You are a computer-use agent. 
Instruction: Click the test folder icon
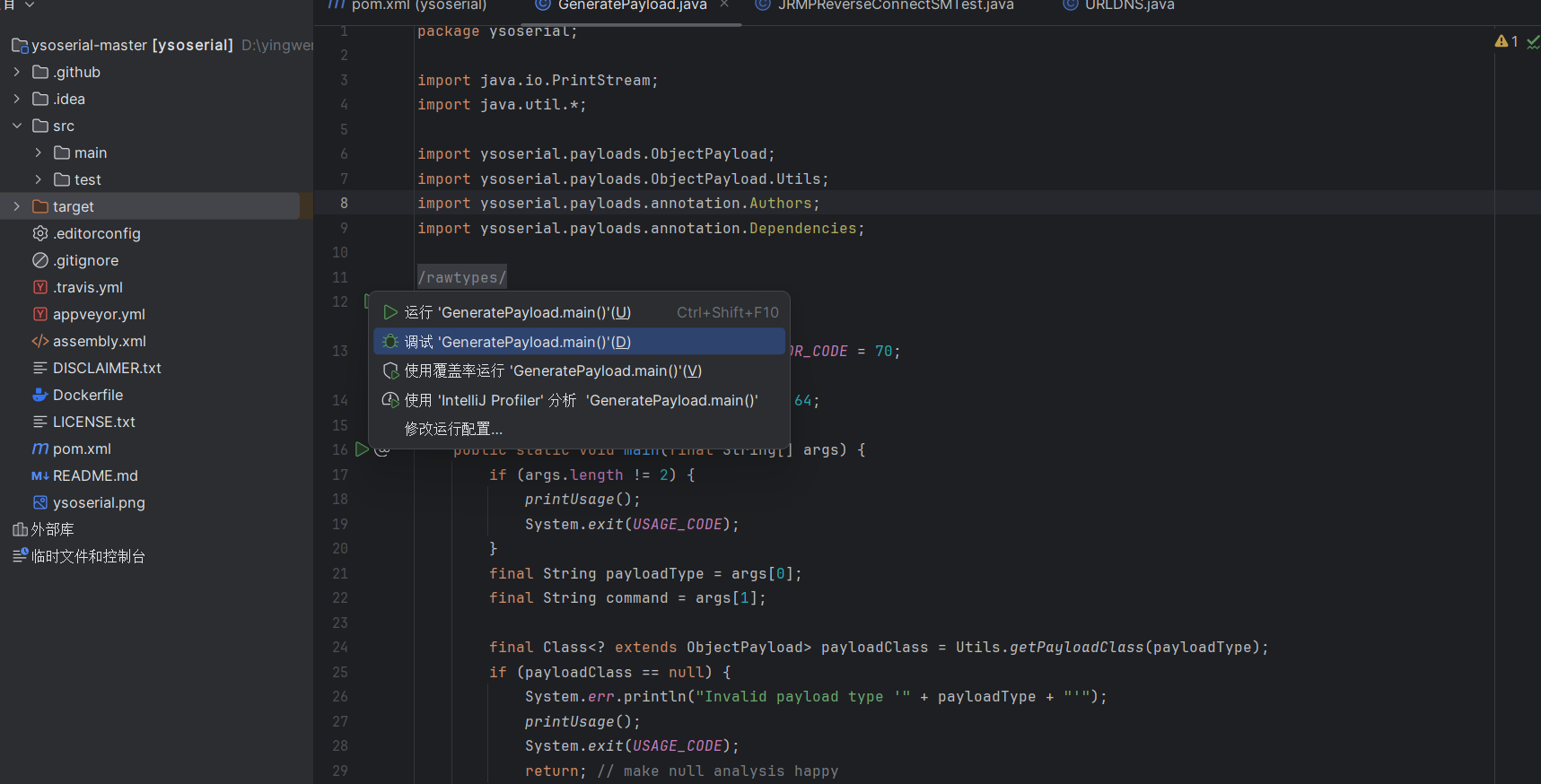[62, 179]
